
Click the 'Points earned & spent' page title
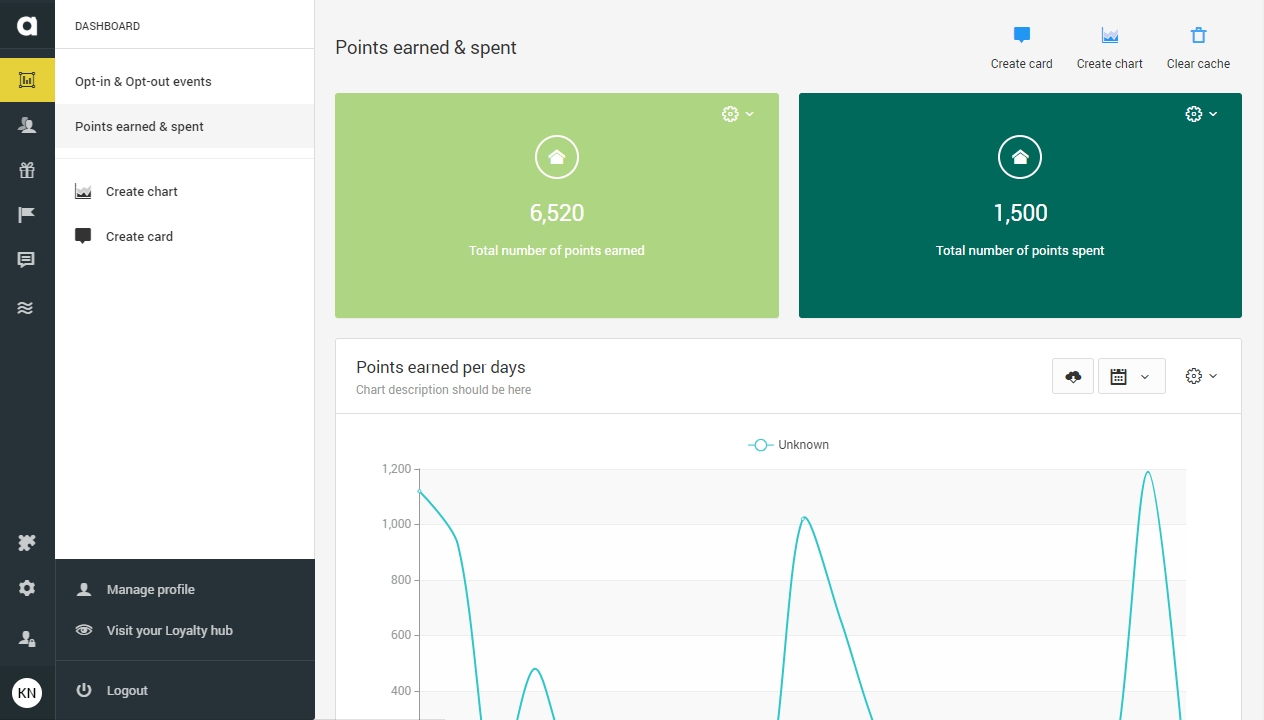point(426,47)
